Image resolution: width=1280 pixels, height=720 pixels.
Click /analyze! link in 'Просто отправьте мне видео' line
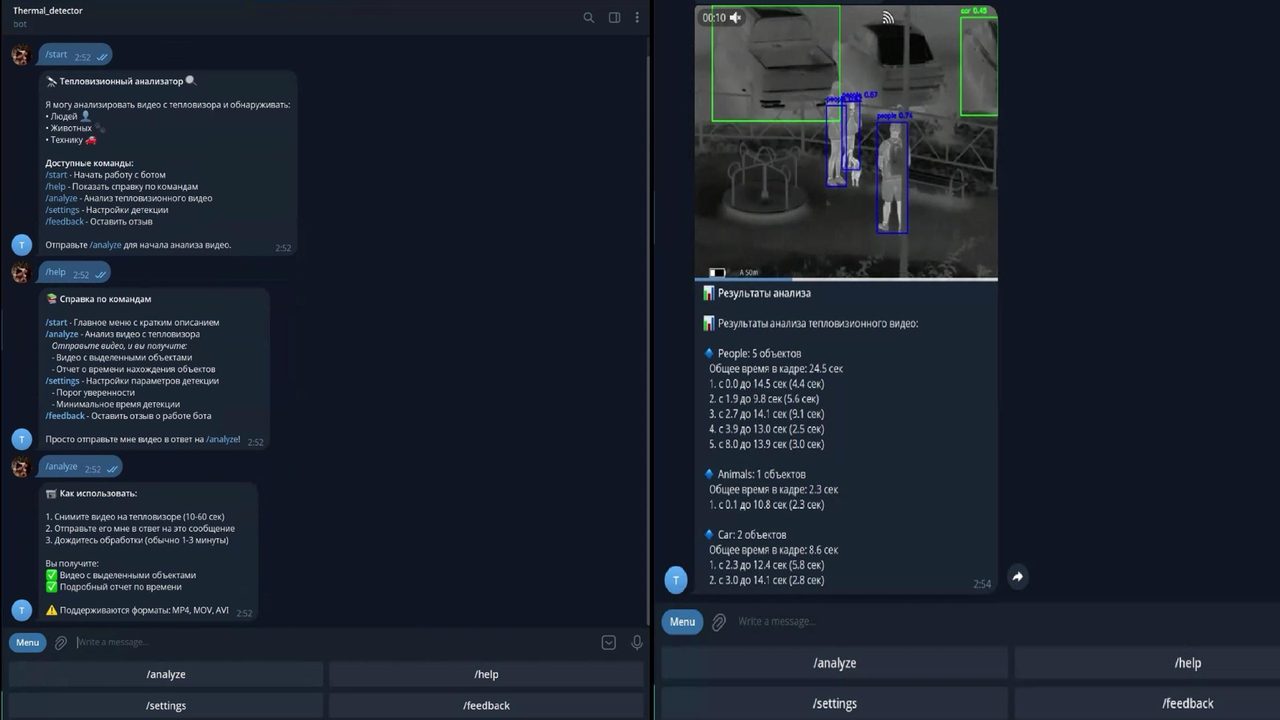pos(223,439)
